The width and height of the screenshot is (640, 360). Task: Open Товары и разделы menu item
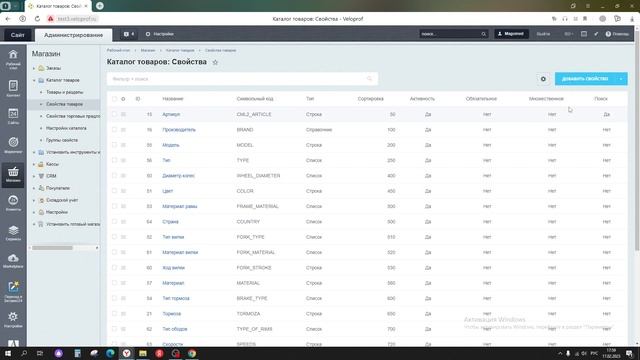coord(64,92)
